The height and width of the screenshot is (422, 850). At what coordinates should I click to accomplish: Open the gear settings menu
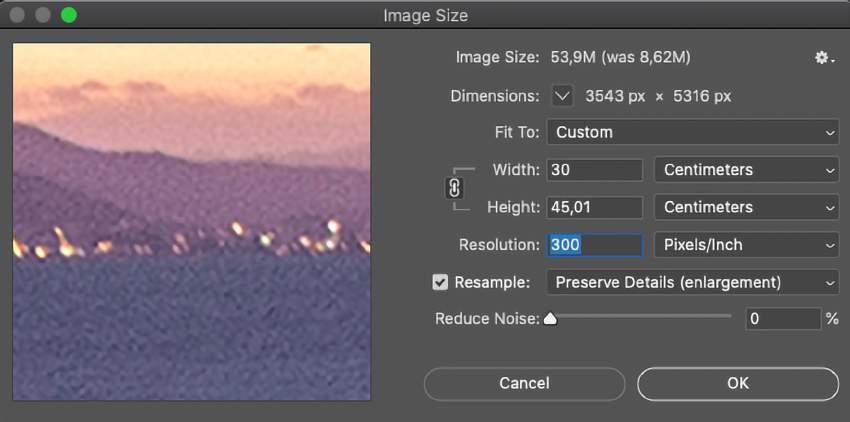pos(823,58)
